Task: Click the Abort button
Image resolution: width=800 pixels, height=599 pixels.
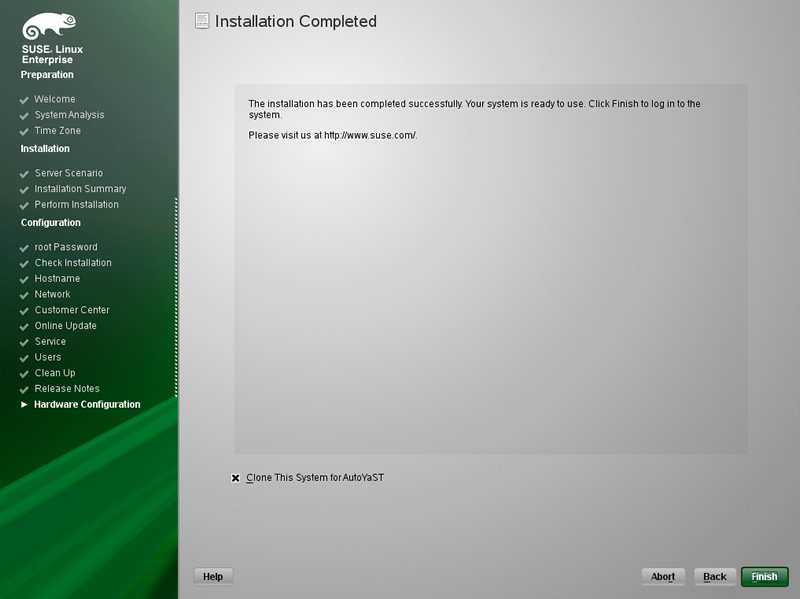Action: [663, 577]
